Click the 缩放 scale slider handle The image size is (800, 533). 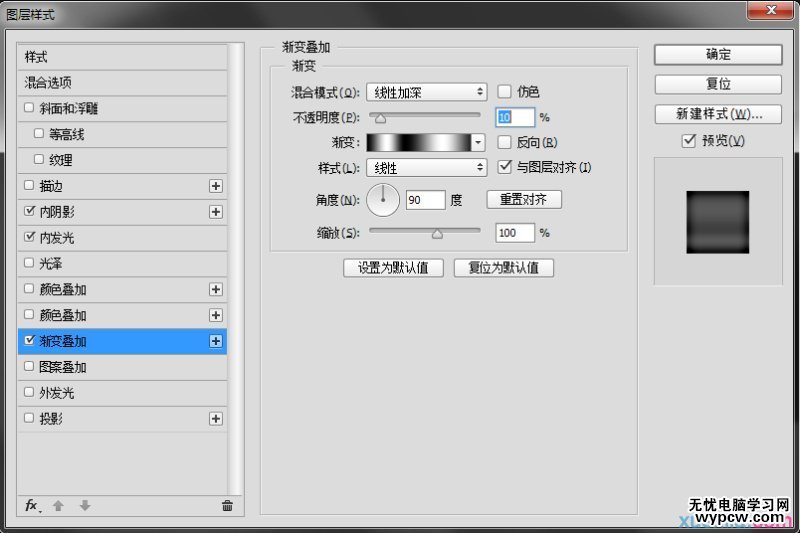coord(437,234)
